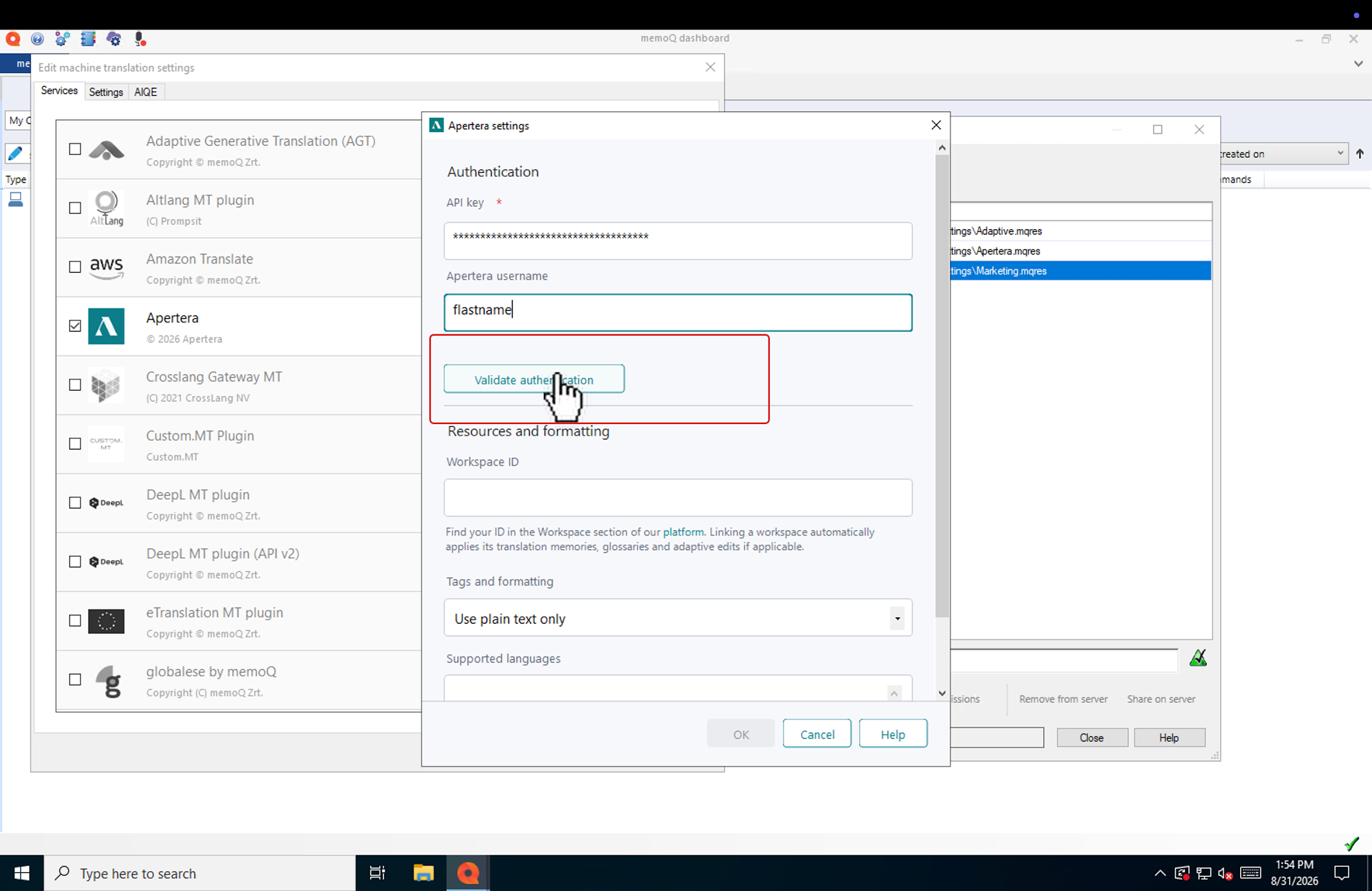Uncheck the Apertera service checkbox

pyautogui.click(x=75, y=326)
